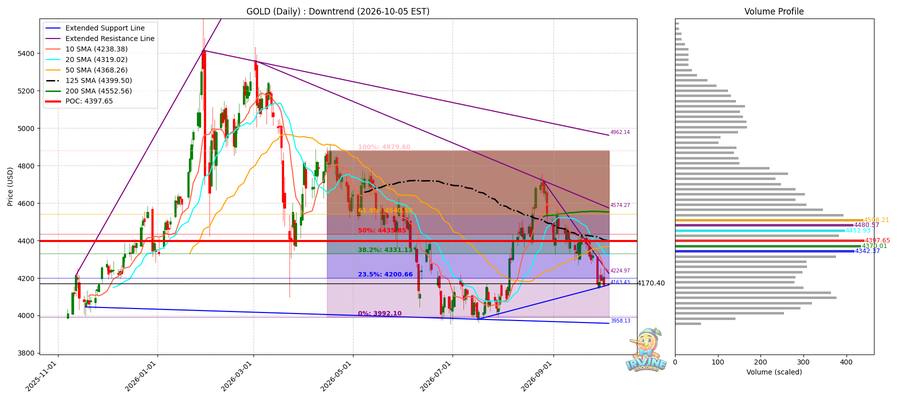The image size is (900, 400).
Task: Click the 2026-07-01 date label
Action: point(437,376)
